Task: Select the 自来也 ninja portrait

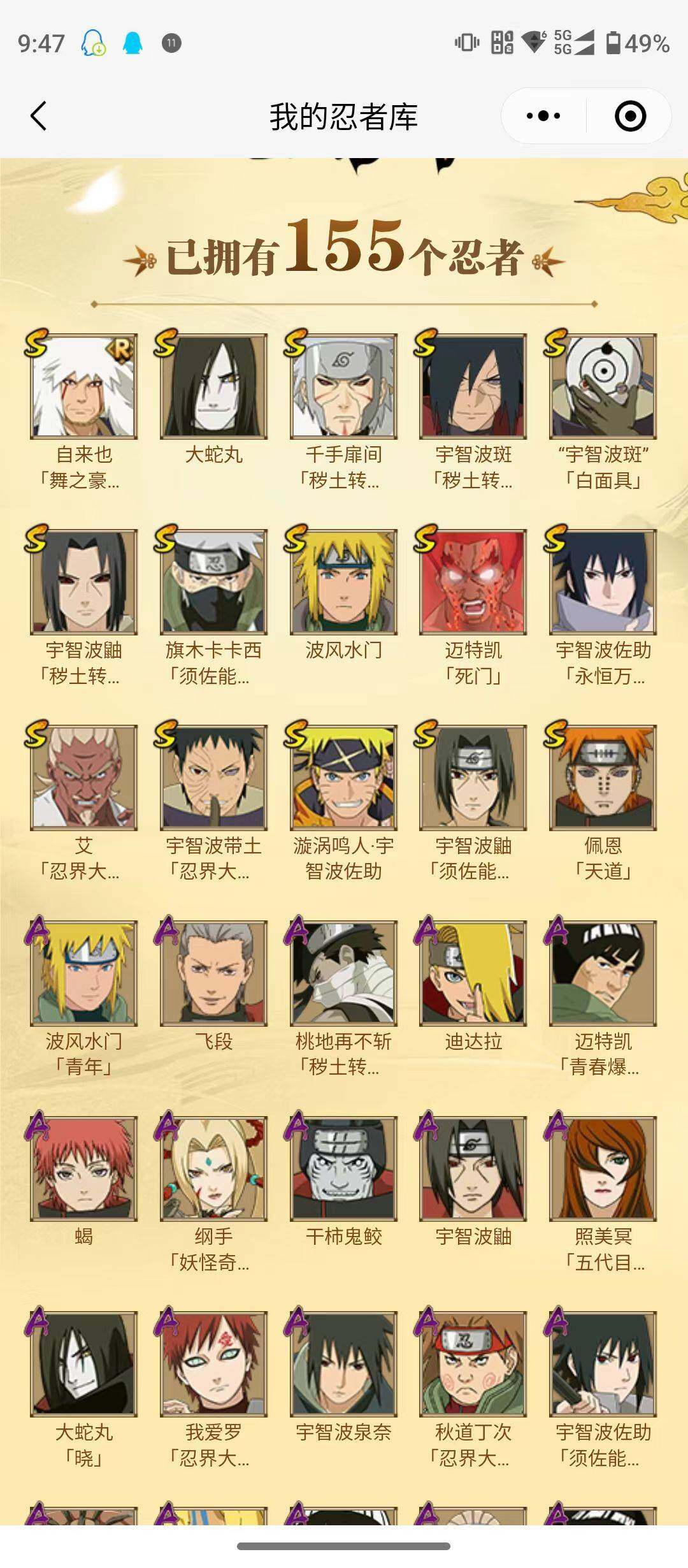Action: [84, 386]
